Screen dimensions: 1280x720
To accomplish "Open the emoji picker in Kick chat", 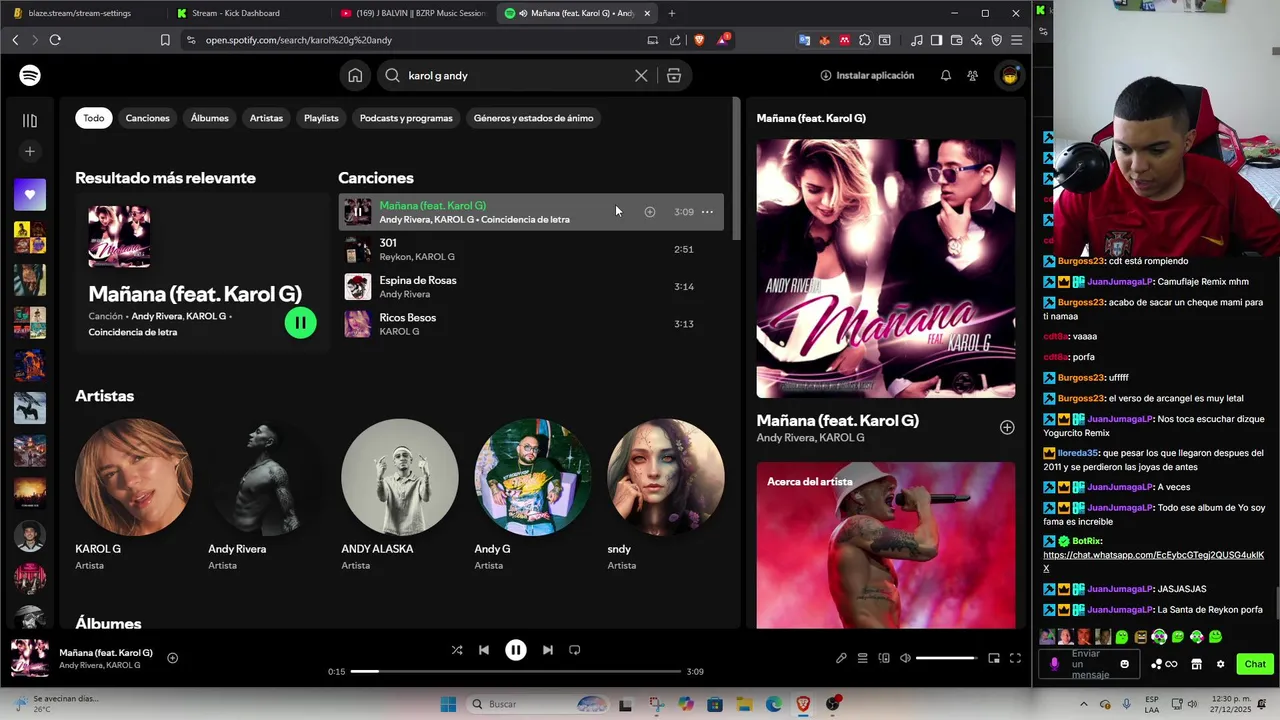I will tap(1125, 664).
